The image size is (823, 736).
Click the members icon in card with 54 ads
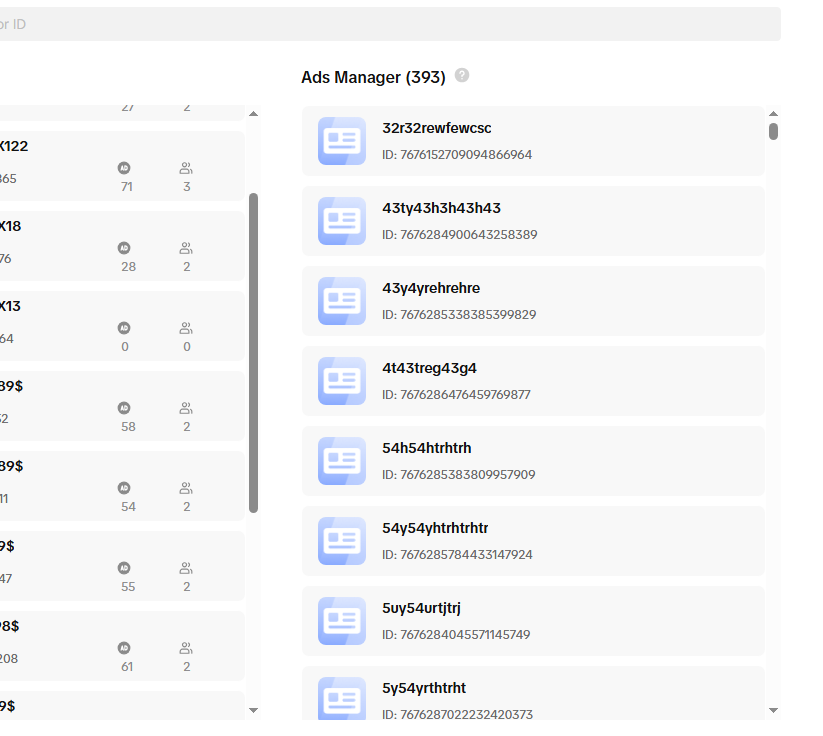186,488
